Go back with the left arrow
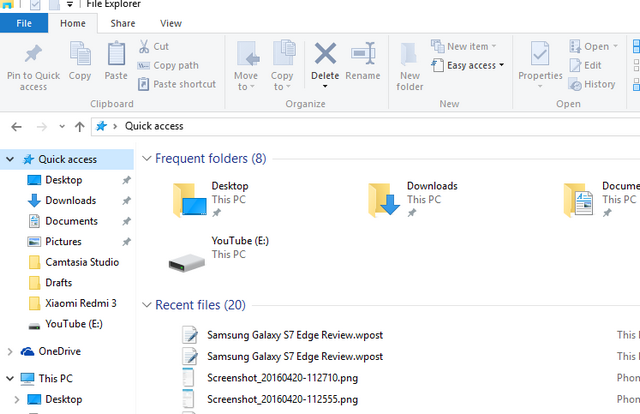The height and width of the screenshot is (414, 640). coord(16,127)
